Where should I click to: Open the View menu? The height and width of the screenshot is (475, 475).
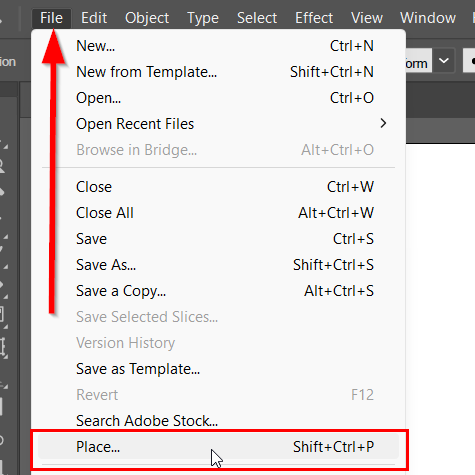[x=367, y=18]
